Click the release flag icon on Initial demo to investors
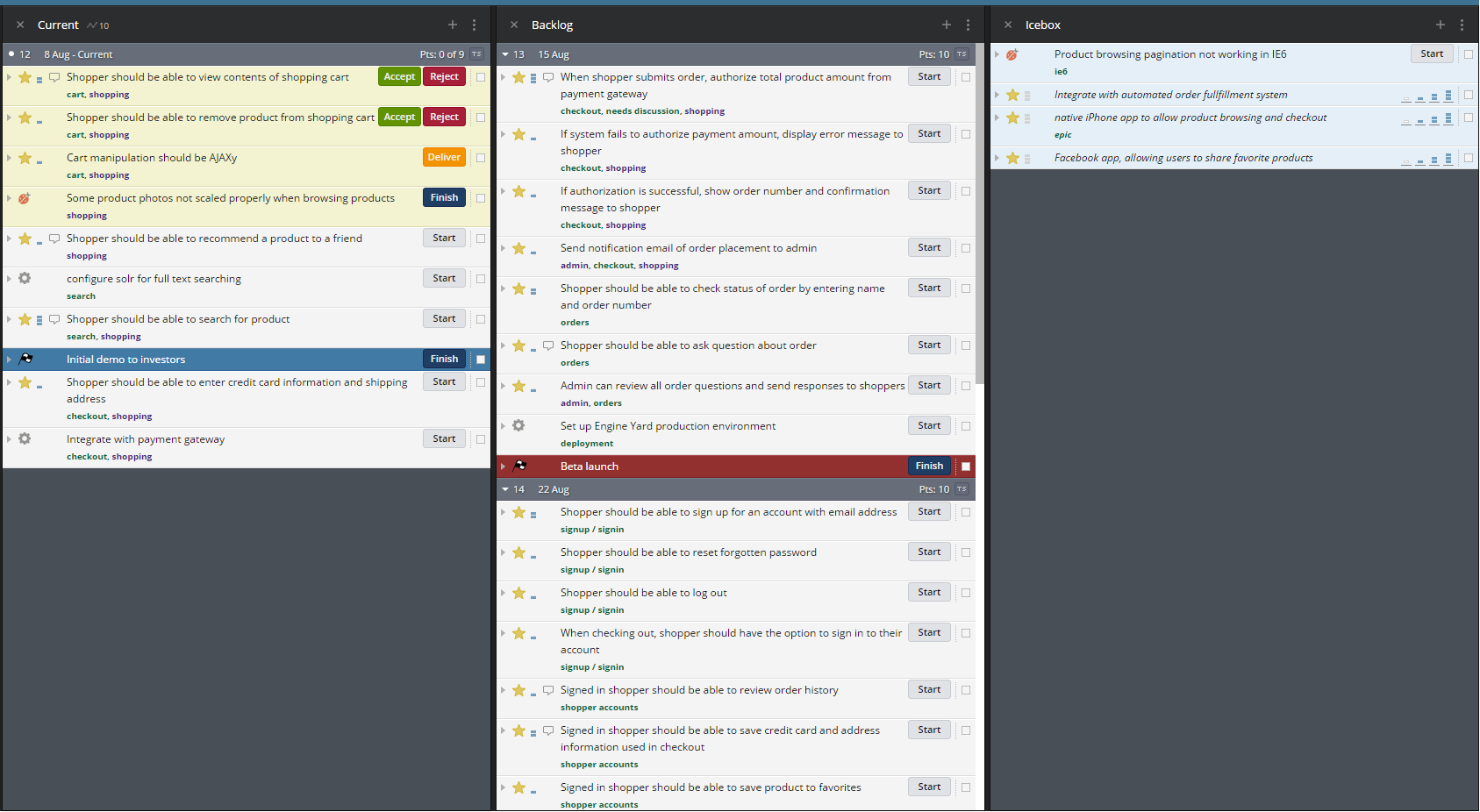This screenshot has width=1480, height=812. (25, 359)
